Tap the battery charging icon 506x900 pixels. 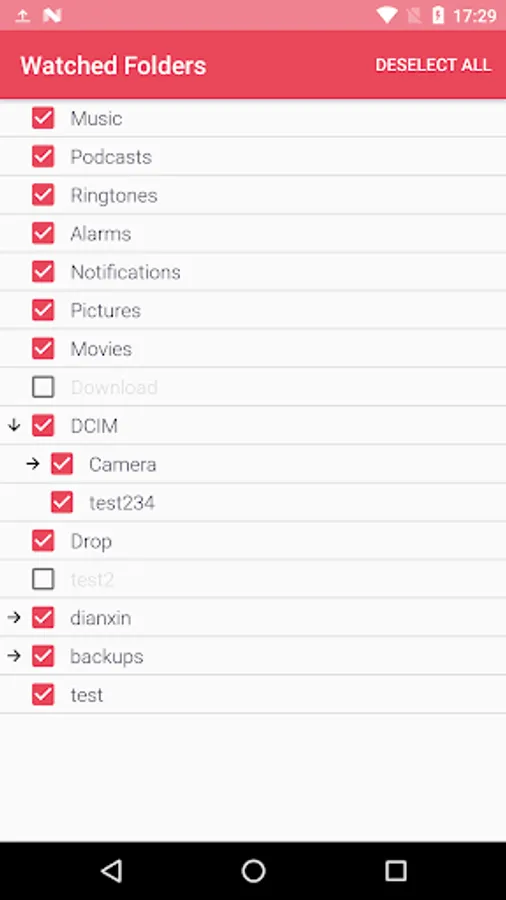click(x=438, y=15)
